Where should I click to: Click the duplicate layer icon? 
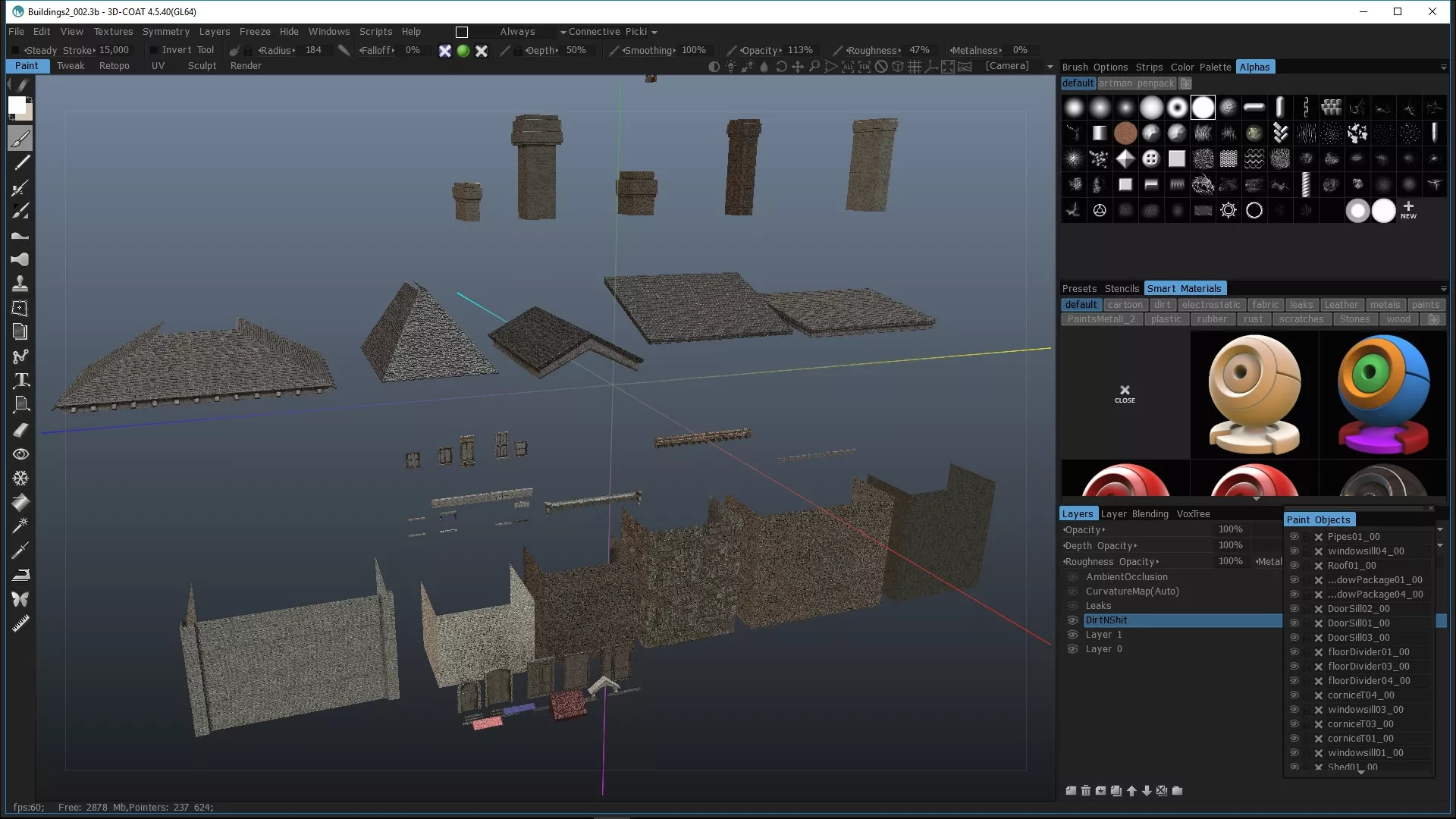coord(1116,791)
